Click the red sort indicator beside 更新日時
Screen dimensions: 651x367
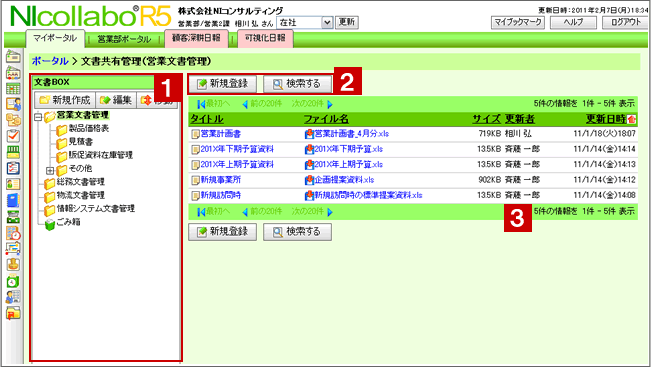pos(631,120)
